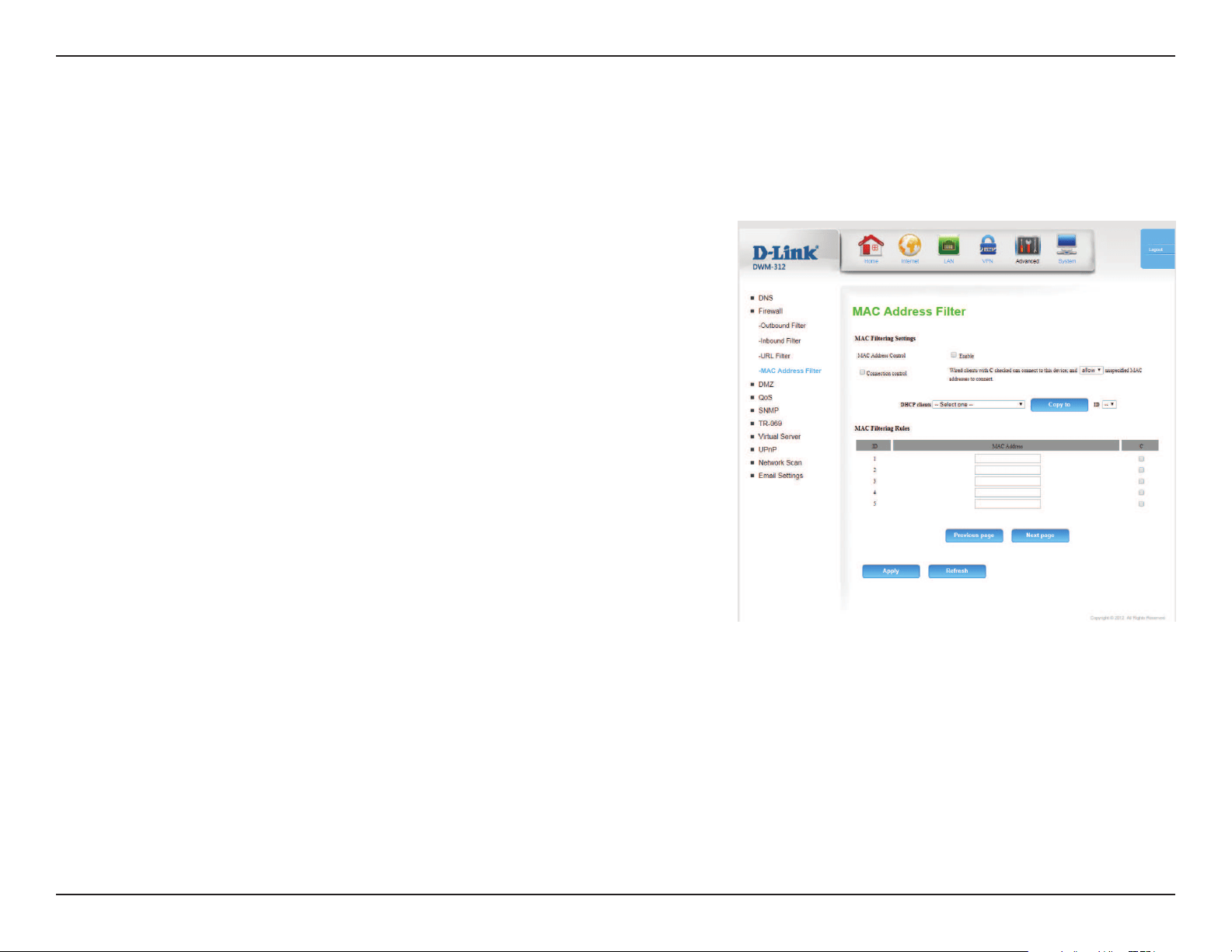Open Network Scan in the sidebar

[x=780, y=462]
